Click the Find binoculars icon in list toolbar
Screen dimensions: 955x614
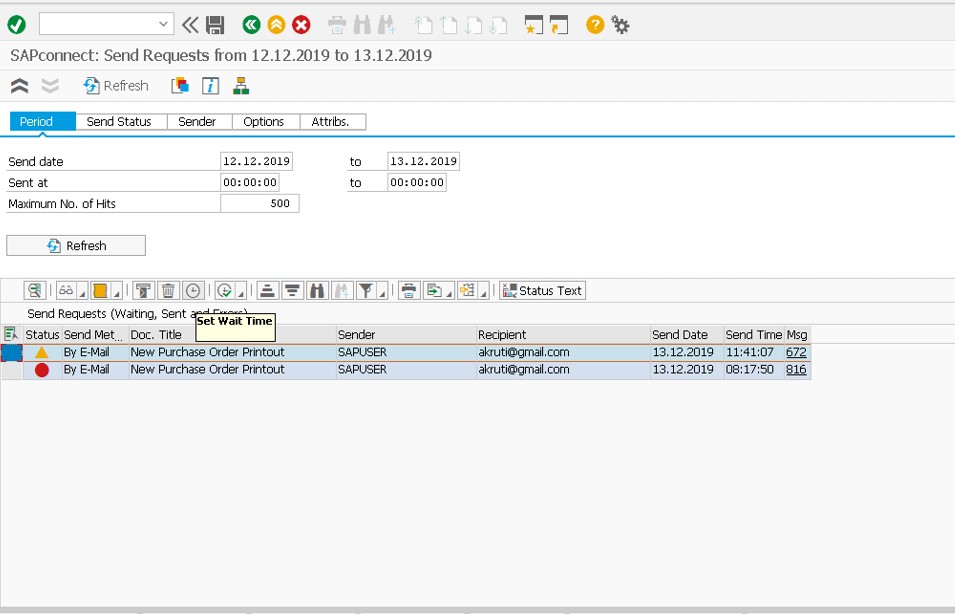click(317, 291)
